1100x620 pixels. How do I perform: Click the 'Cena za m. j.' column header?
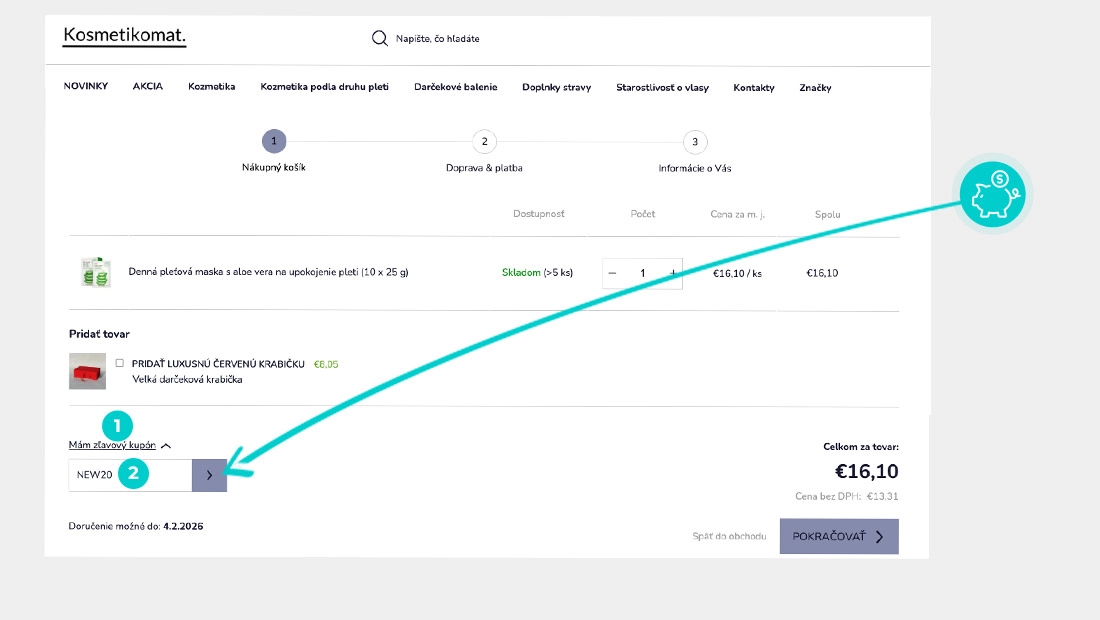coord(737,215)
